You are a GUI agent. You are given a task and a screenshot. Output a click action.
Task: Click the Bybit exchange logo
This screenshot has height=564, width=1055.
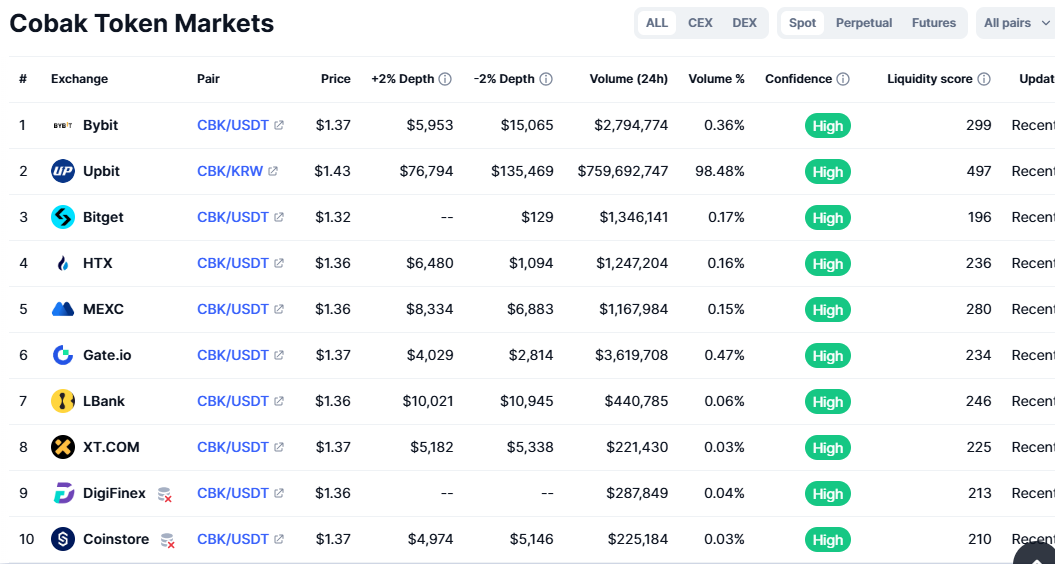[63, 125]
